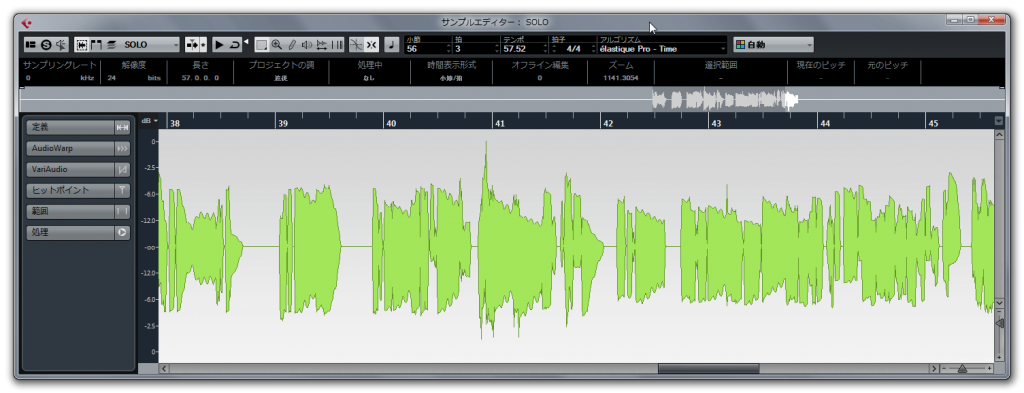Click the 範囲 range bars icon

pos(122,211)
